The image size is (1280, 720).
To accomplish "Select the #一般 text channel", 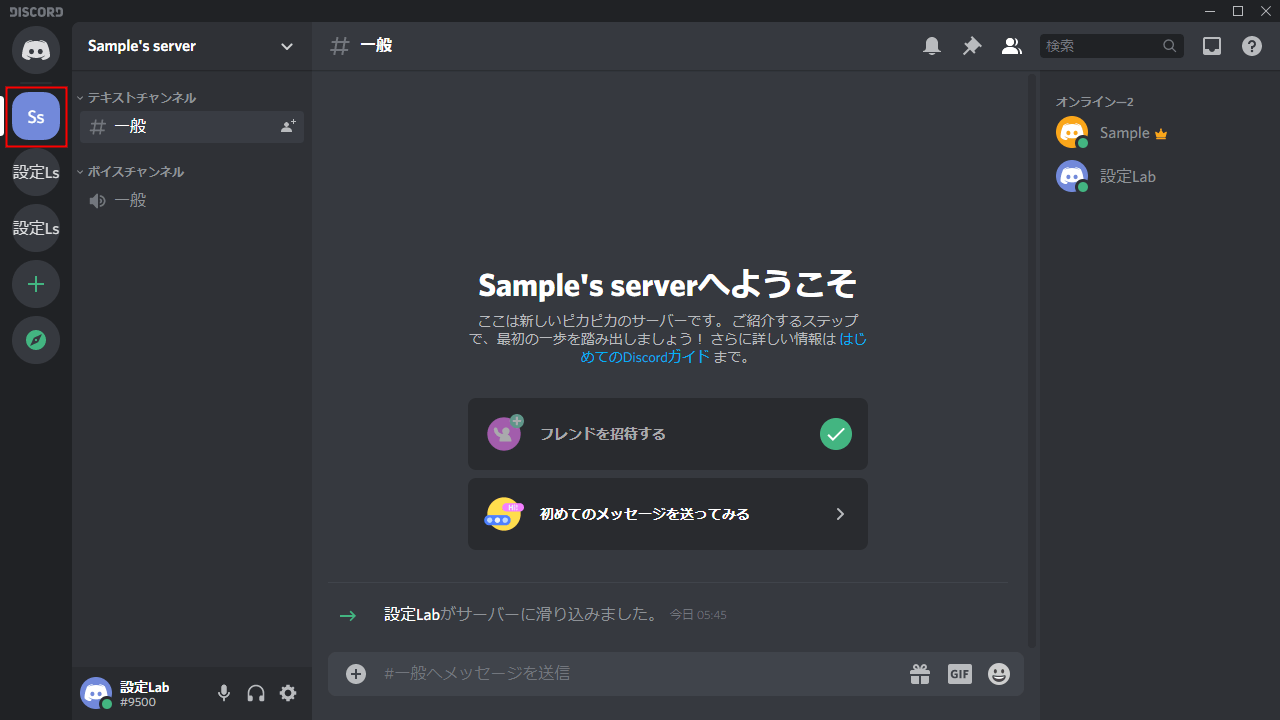I will [x=192, y=127].
